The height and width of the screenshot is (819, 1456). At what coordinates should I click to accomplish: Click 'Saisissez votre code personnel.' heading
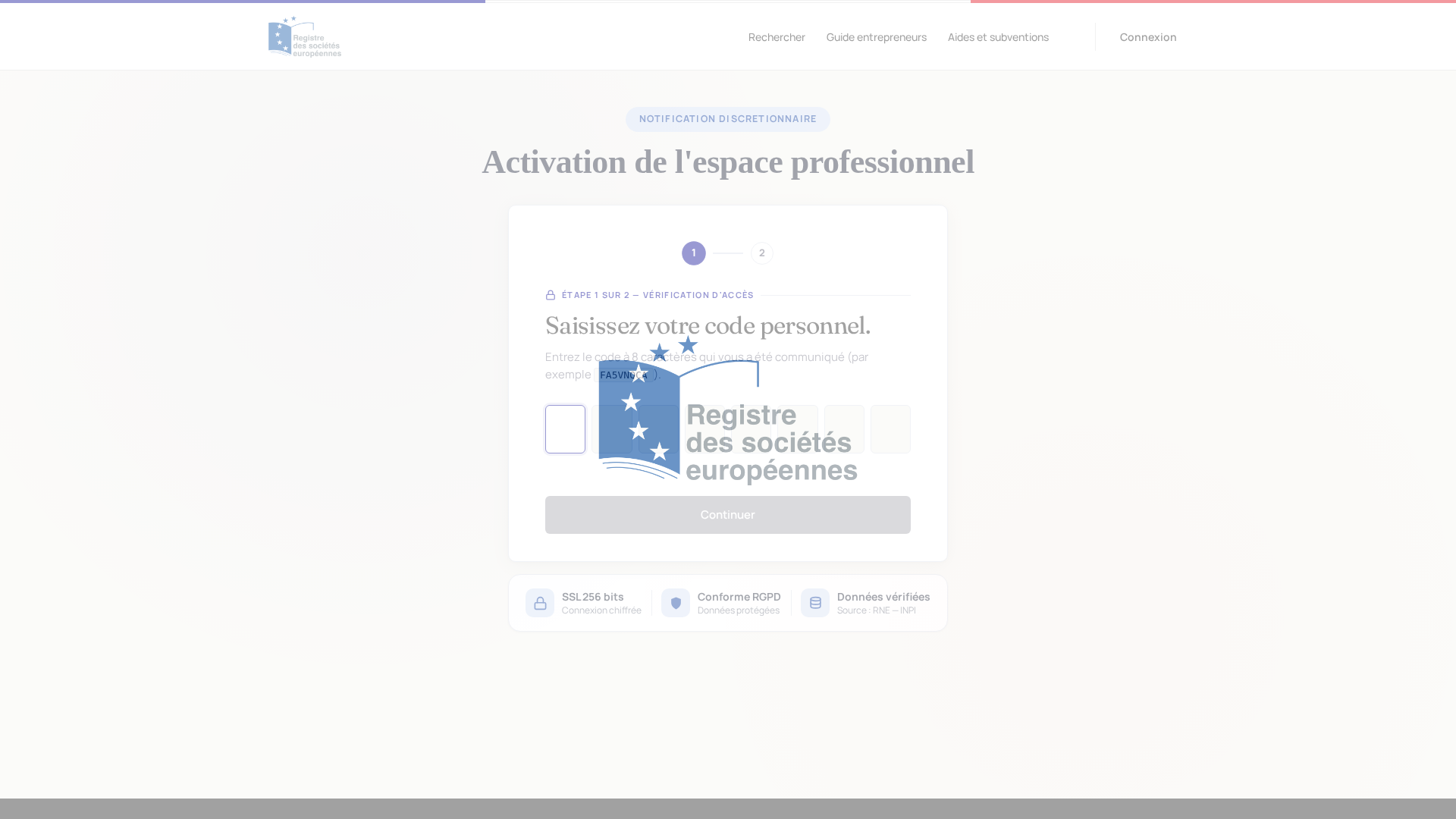[708, 326]
